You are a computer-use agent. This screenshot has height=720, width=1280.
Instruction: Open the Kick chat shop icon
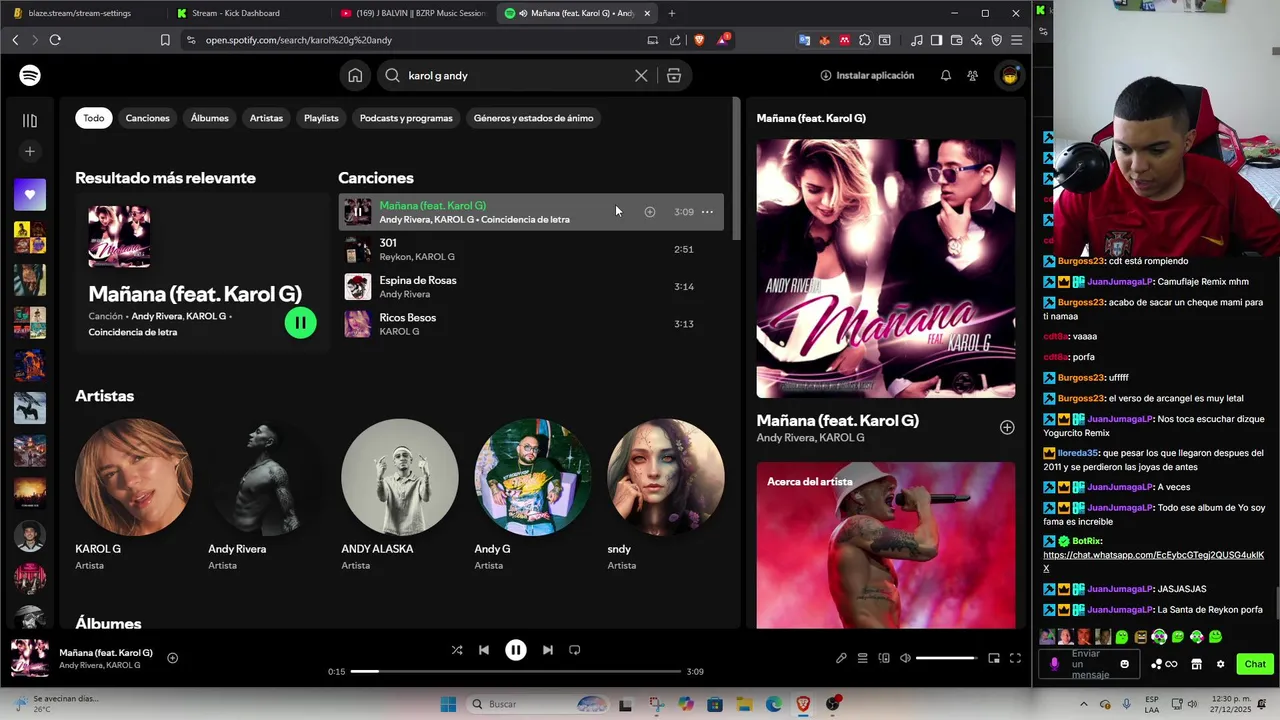1196,664
